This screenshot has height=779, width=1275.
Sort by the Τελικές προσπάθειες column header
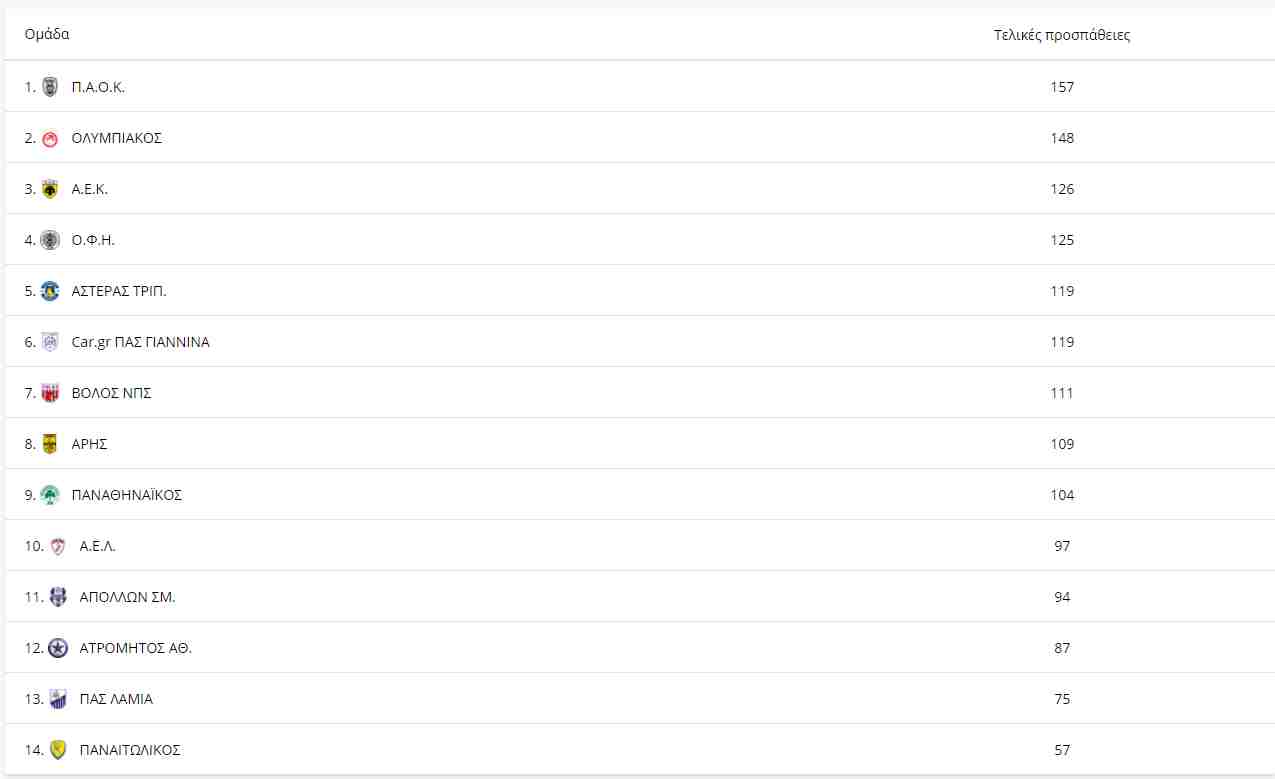[x=1062, y=35]
